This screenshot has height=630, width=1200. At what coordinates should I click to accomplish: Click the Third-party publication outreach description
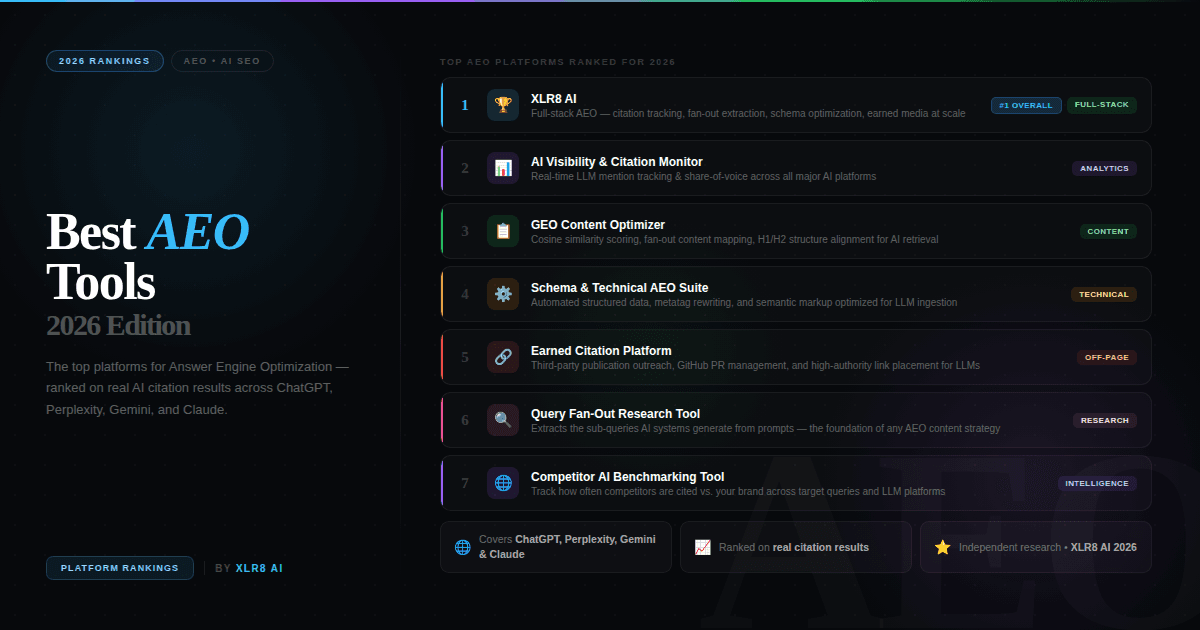point(755,365)
